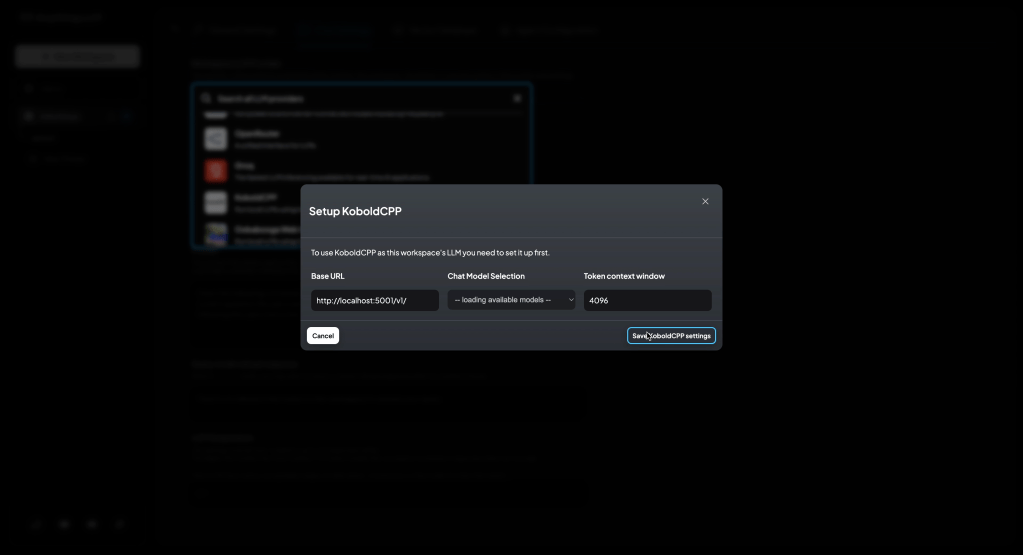
Task: Open the Chat Model Selection dropdown
Action: [x=511, y=300]
